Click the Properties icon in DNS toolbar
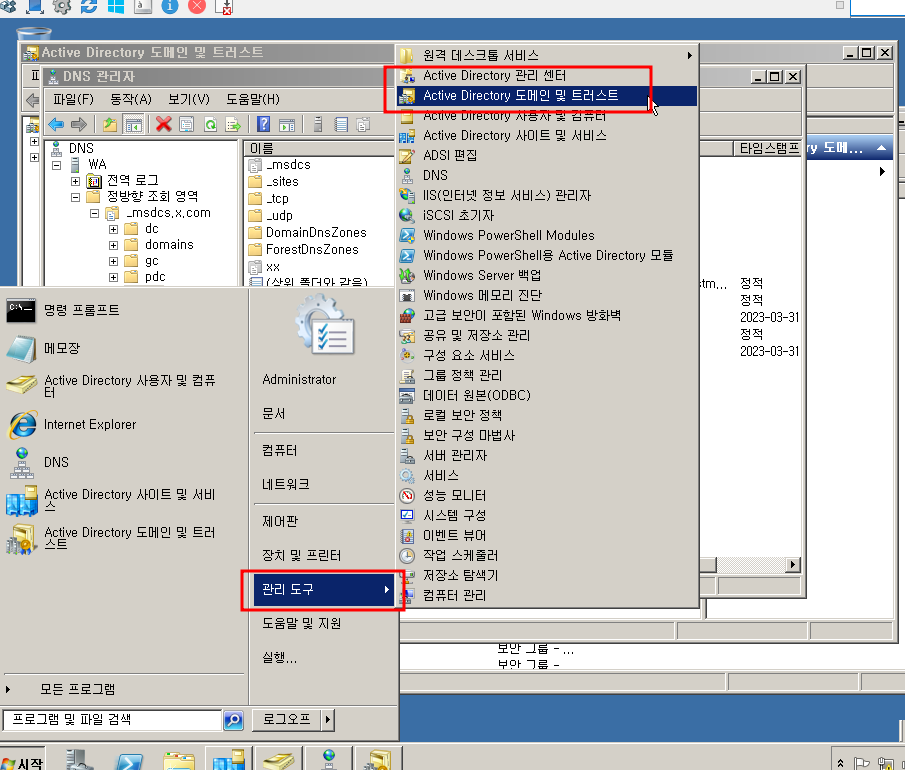 pyautogui.click(x=186, y=124)
